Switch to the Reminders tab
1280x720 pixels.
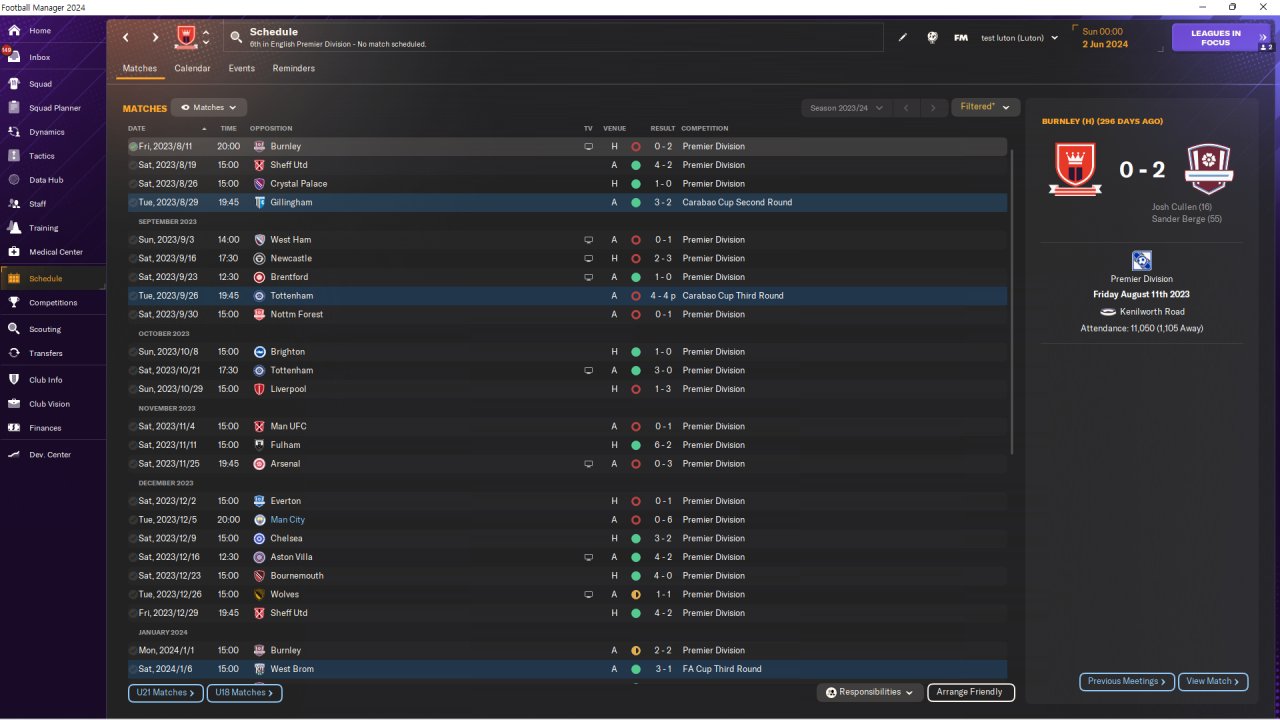point(294,68)
